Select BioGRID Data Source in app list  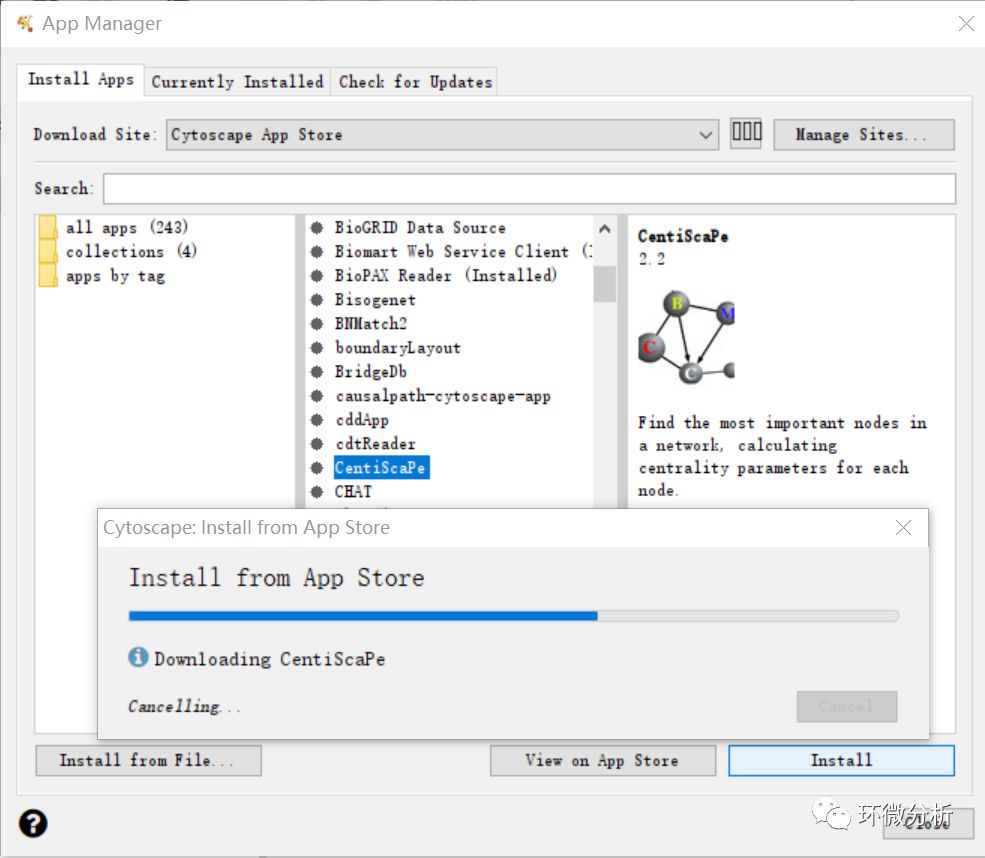(x=420, y=227)
